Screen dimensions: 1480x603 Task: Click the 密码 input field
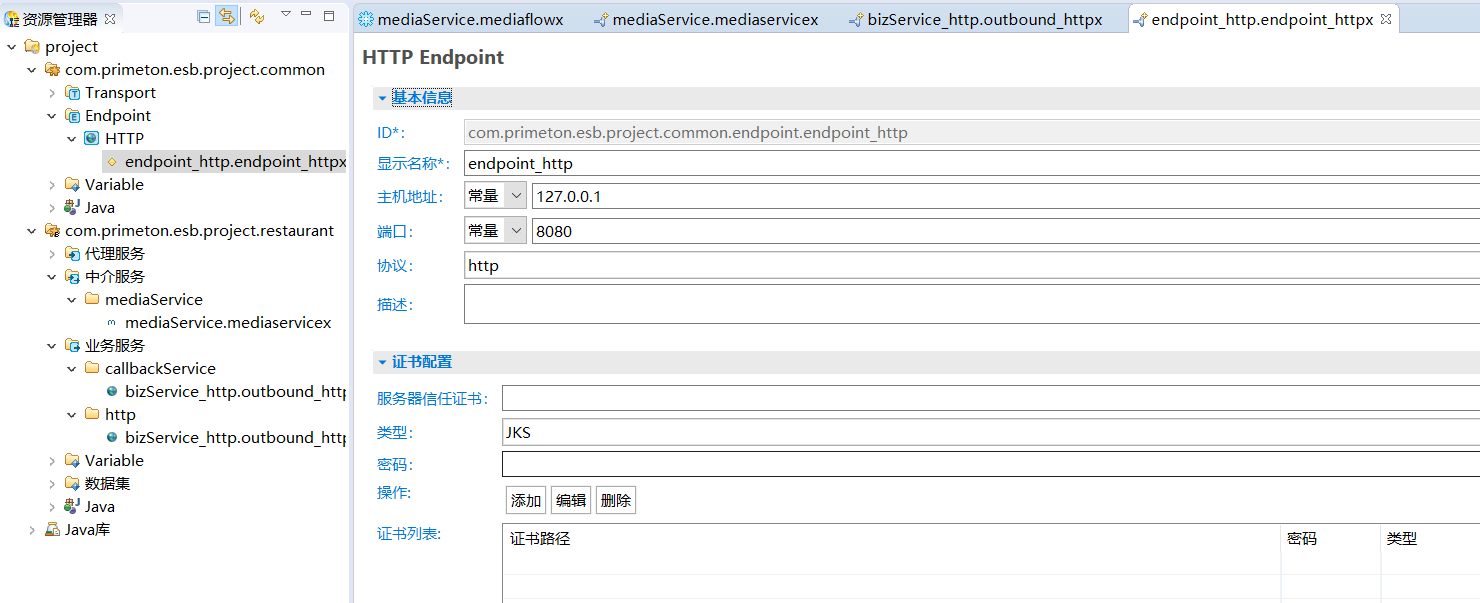990,464
